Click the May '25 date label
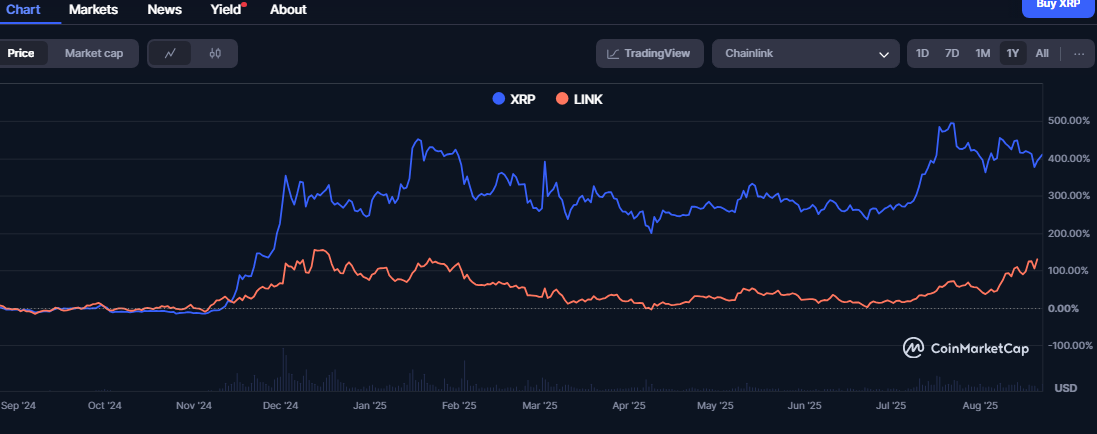The height and width of the screenshot is (434, 1097). [x=716, y=405]
